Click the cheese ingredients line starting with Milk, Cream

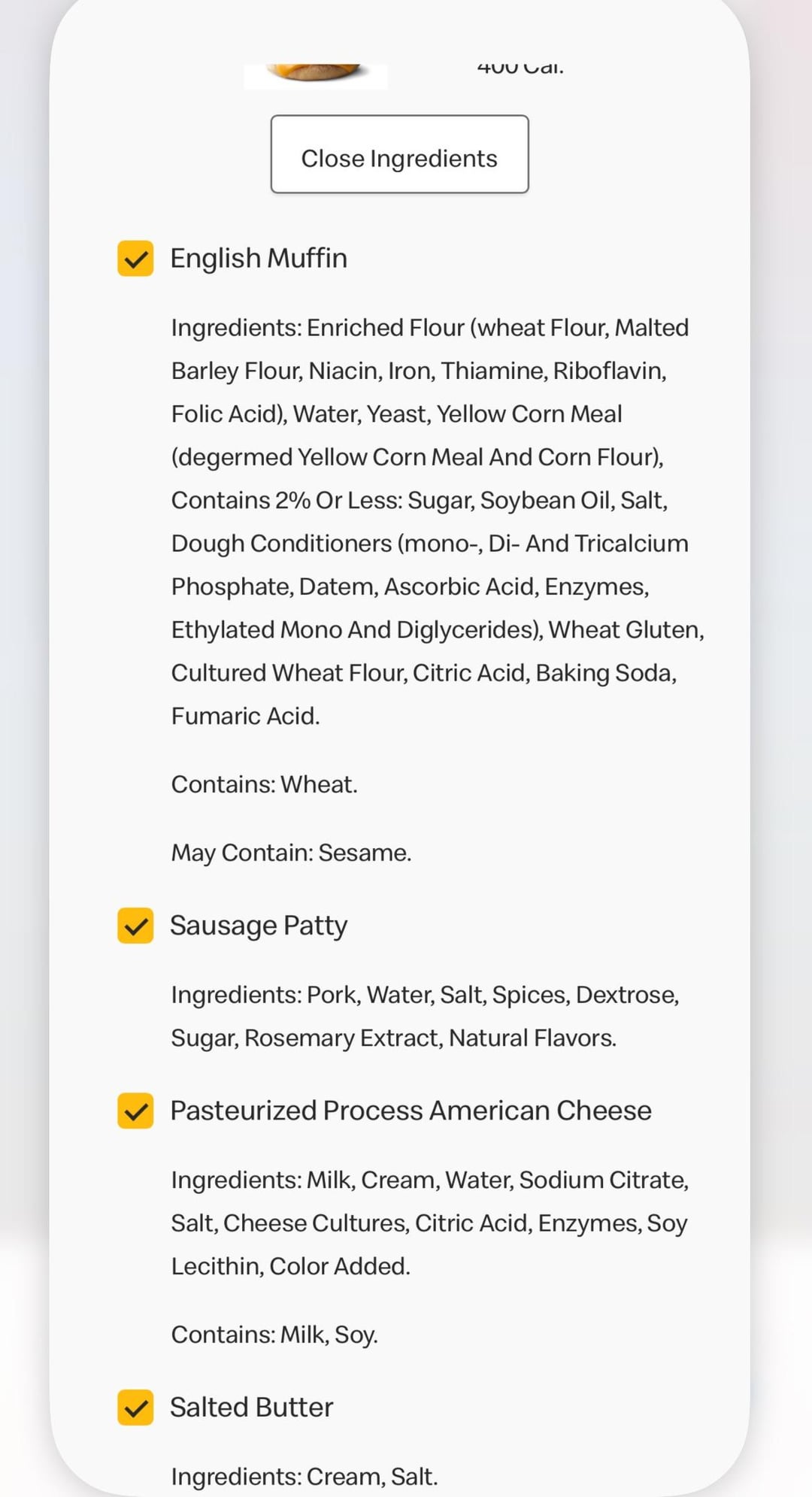coord(429,1180)
